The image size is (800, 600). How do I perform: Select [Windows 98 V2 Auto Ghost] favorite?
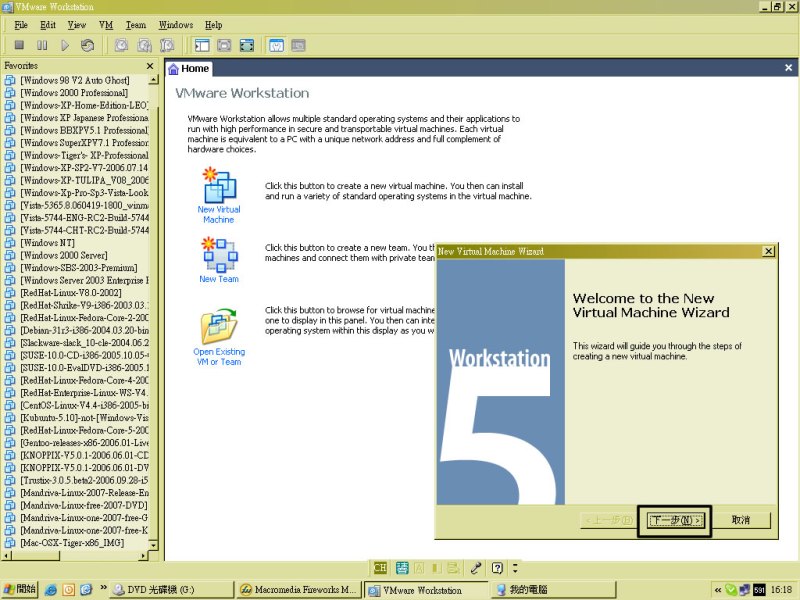[x=75, y=81]
